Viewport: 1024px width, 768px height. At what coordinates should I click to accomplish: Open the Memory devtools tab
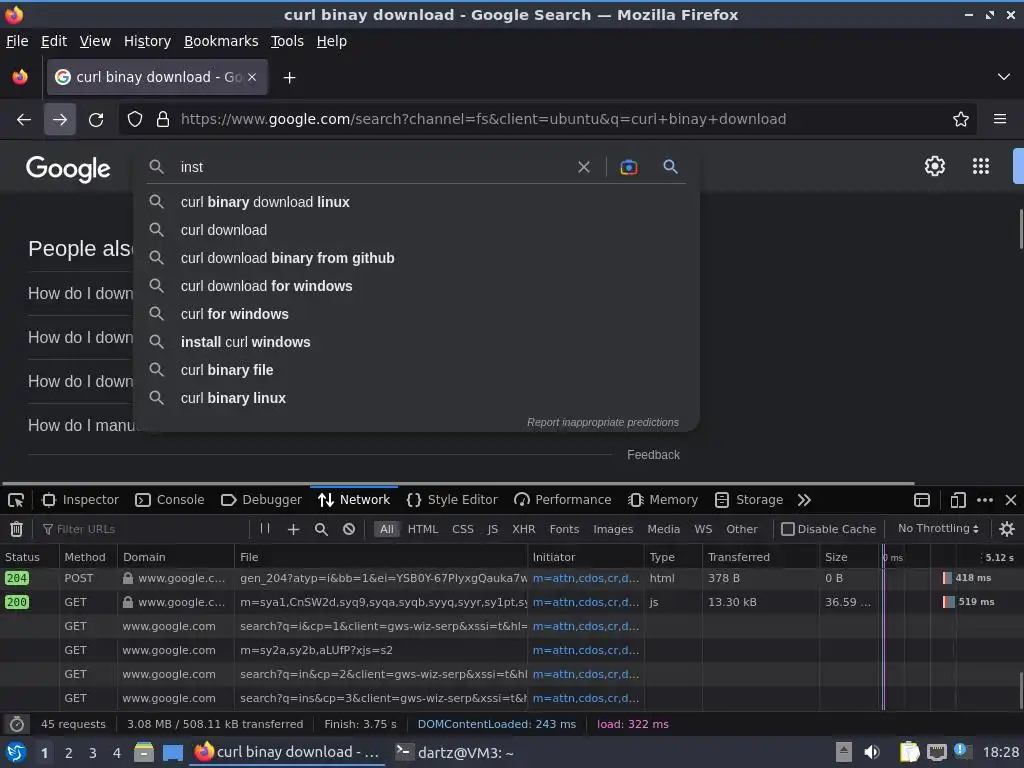point(663,500)
